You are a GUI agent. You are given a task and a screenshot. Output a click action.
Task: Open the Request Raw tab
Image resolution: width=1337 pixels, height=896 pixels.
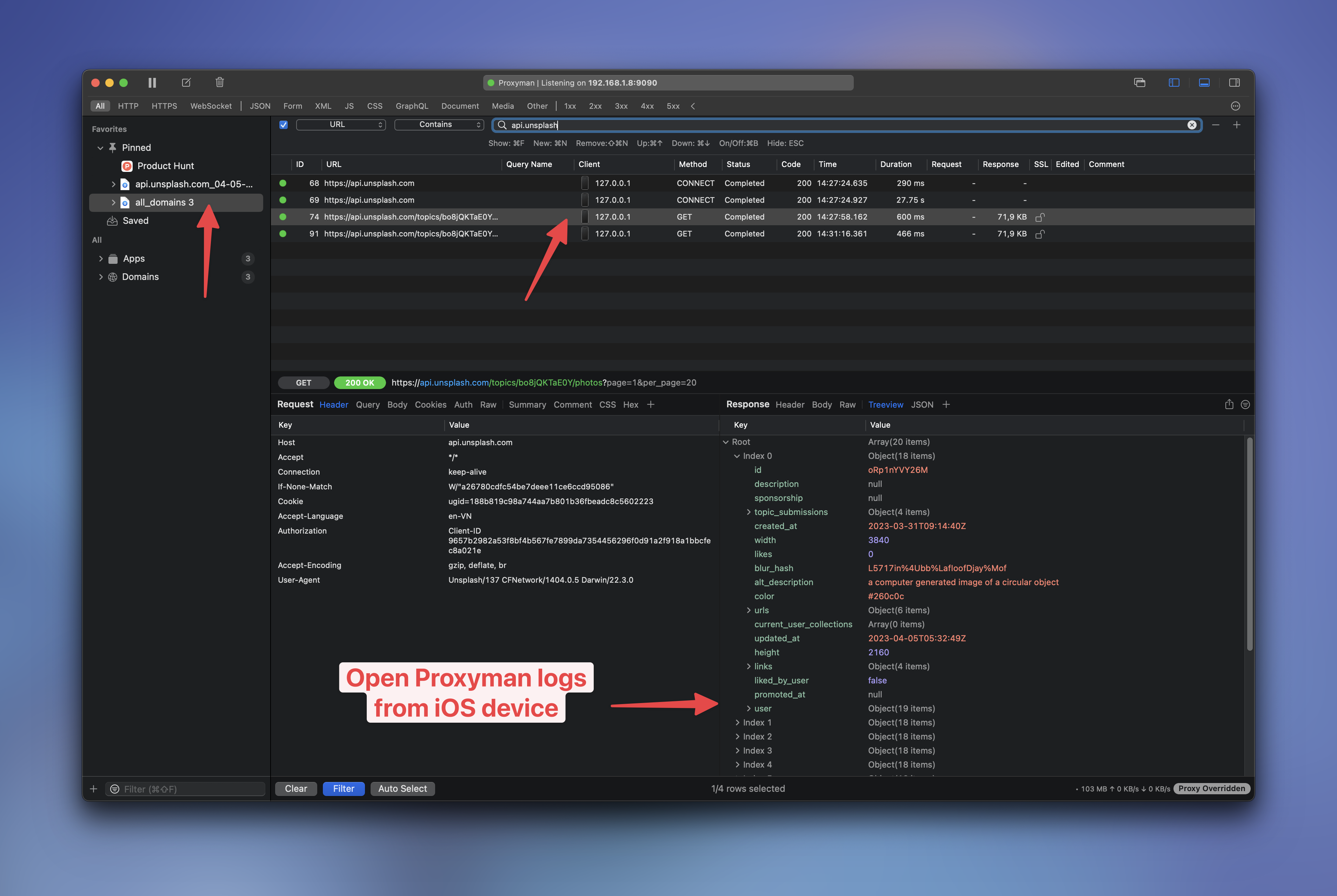pyautogui.click(x=488, y=404)
